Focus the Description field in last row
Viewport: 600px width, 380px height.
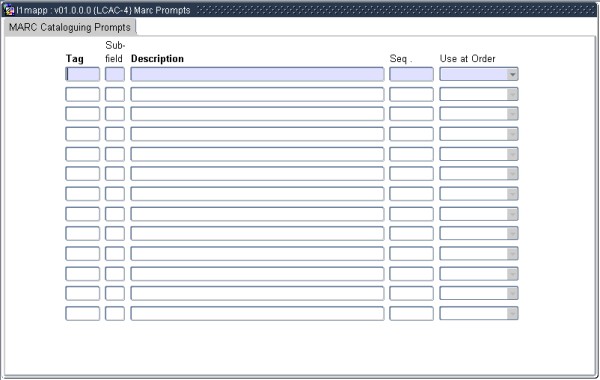[257, 313]
